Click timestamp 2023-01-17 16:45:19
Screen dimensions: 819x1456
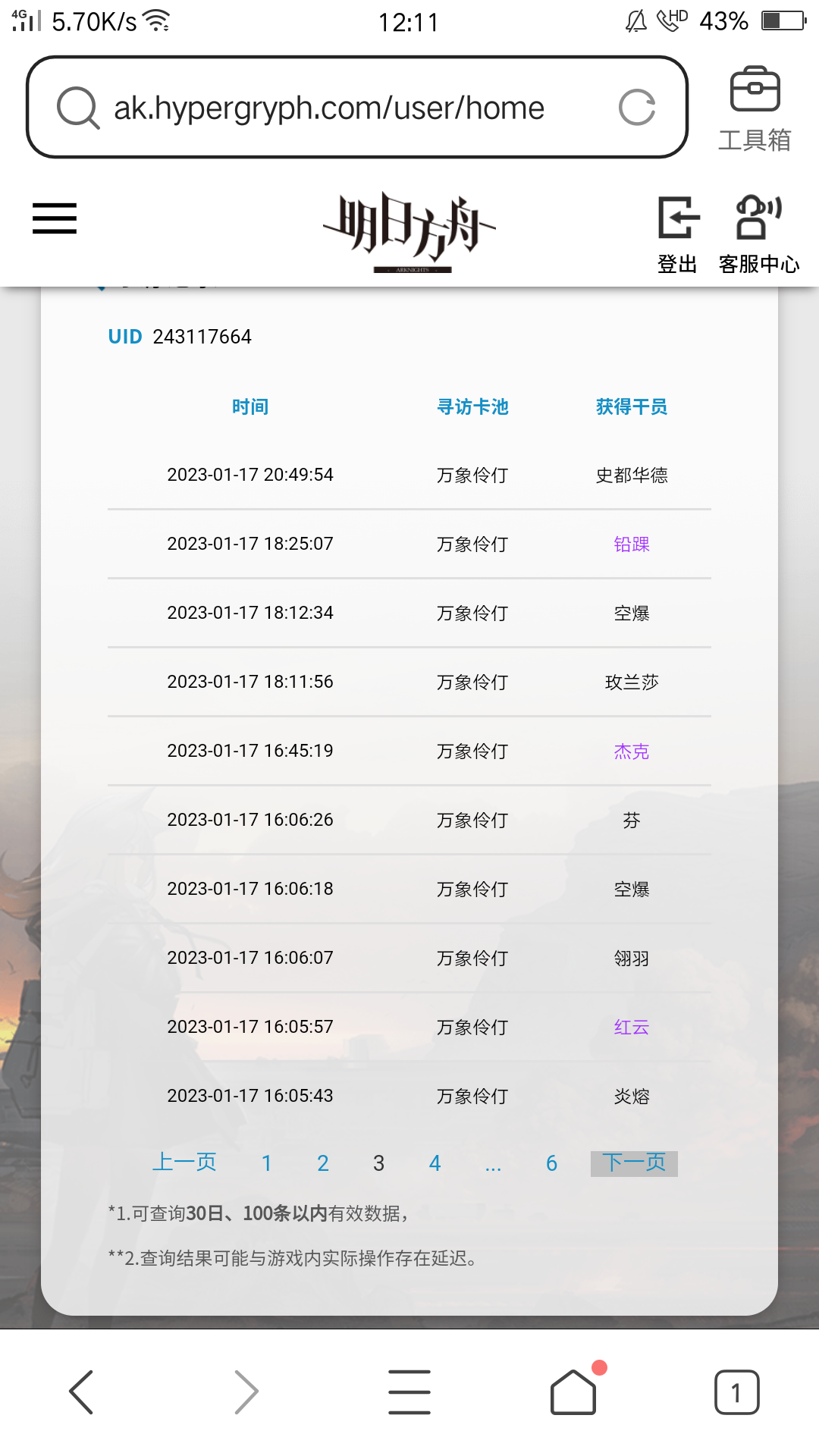click(x=250, y=751)
